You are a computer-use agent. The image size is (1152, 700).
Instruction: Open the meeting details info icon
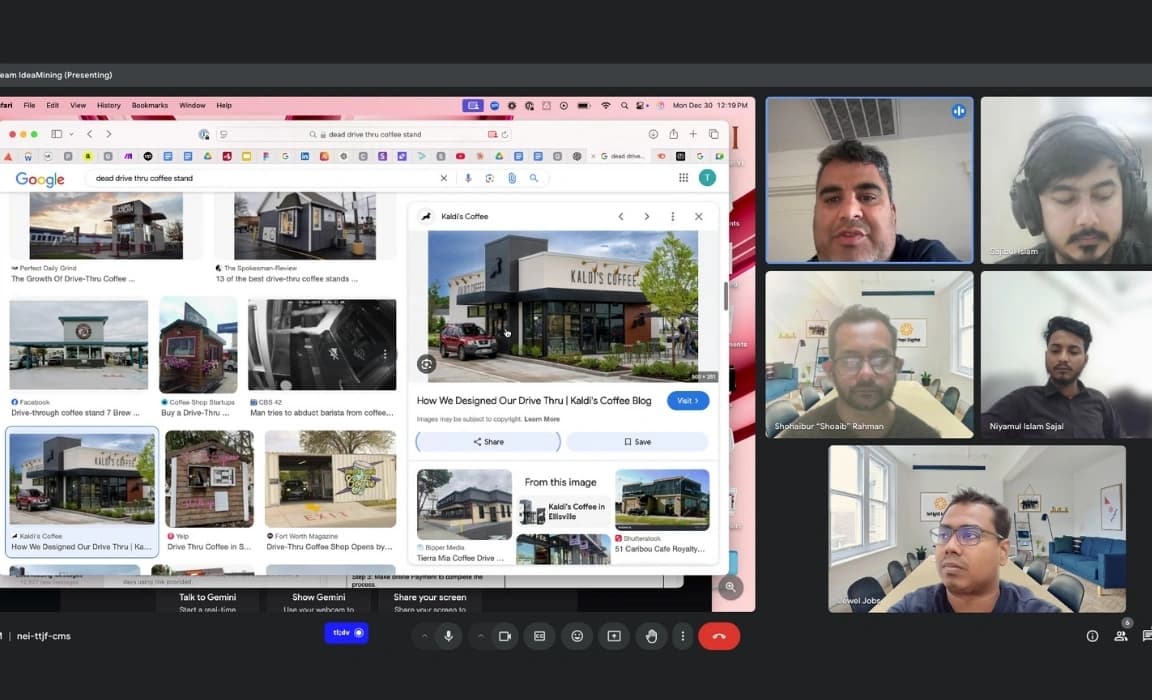click(1092, 636)
